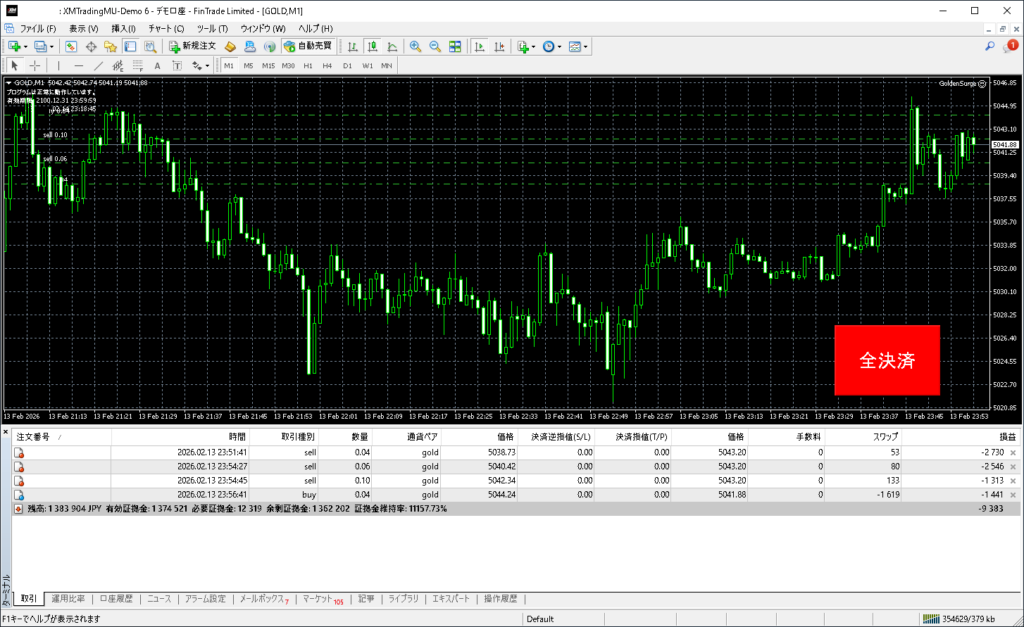Switch to the 口座履歴 tab

click(115, 599)
